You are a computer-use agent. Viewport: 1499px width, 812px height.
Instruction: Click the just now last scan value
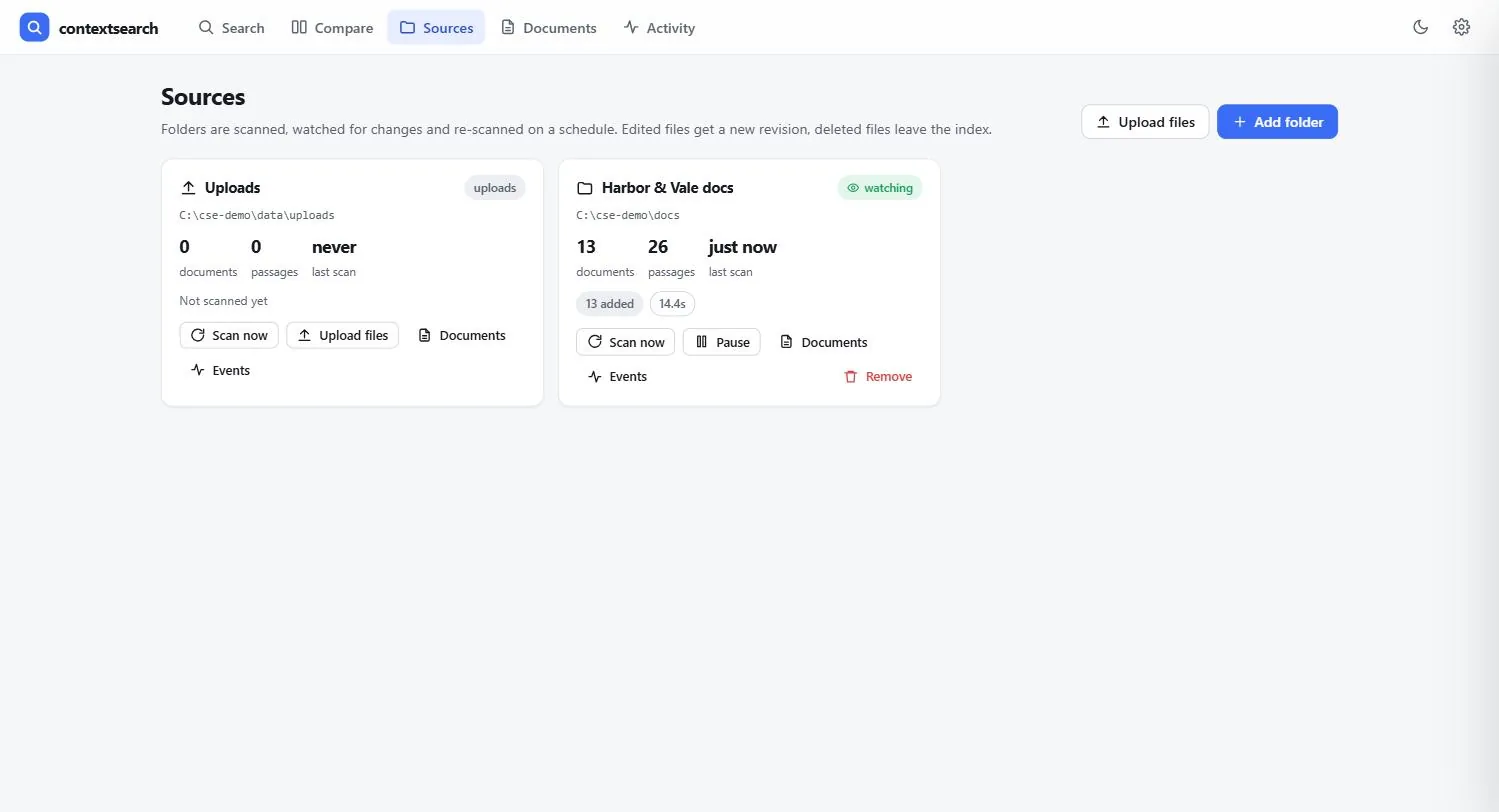click(743, 247)
